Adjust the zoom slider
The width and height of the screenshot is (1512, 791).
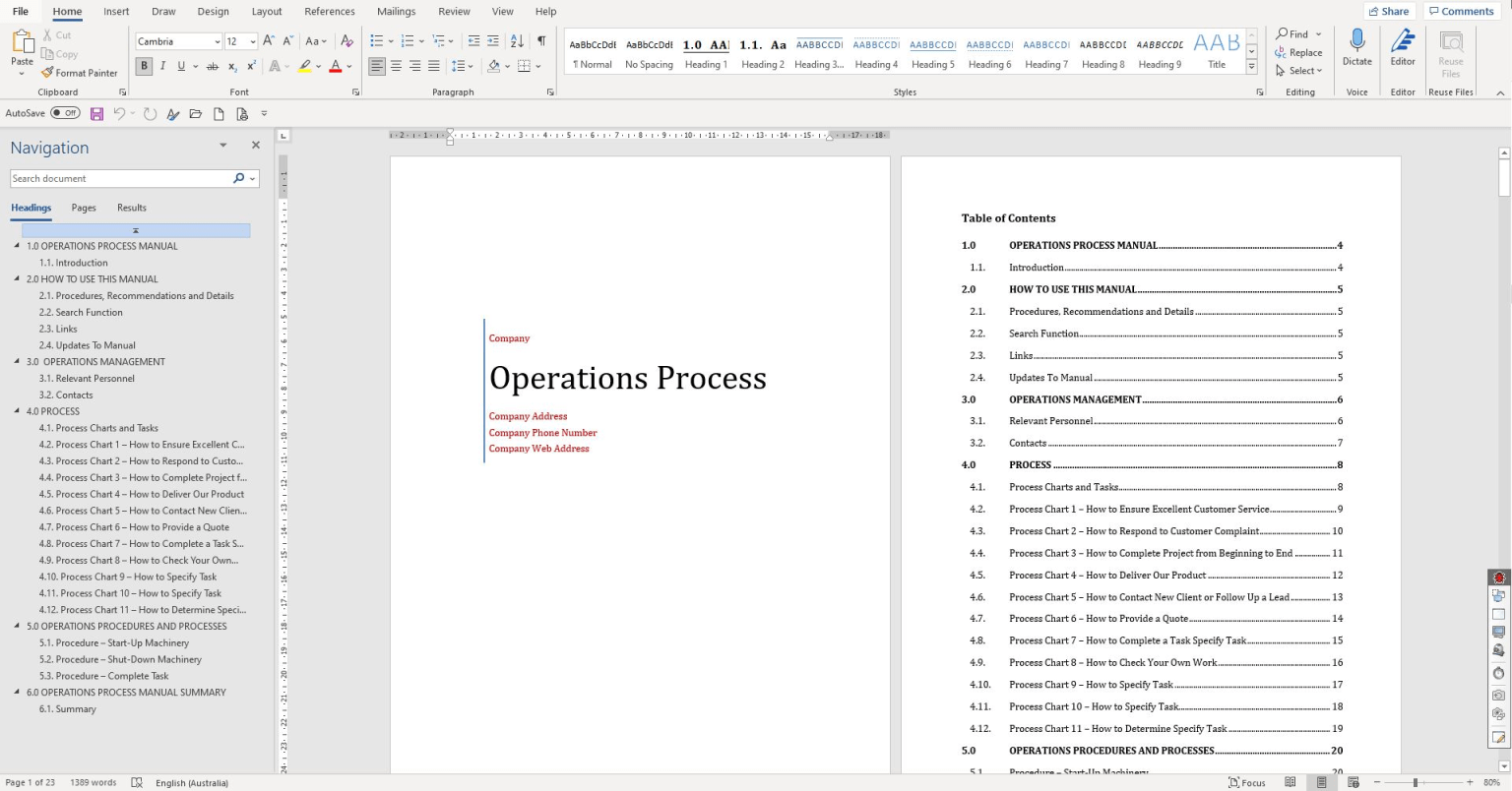point(1416,783)
